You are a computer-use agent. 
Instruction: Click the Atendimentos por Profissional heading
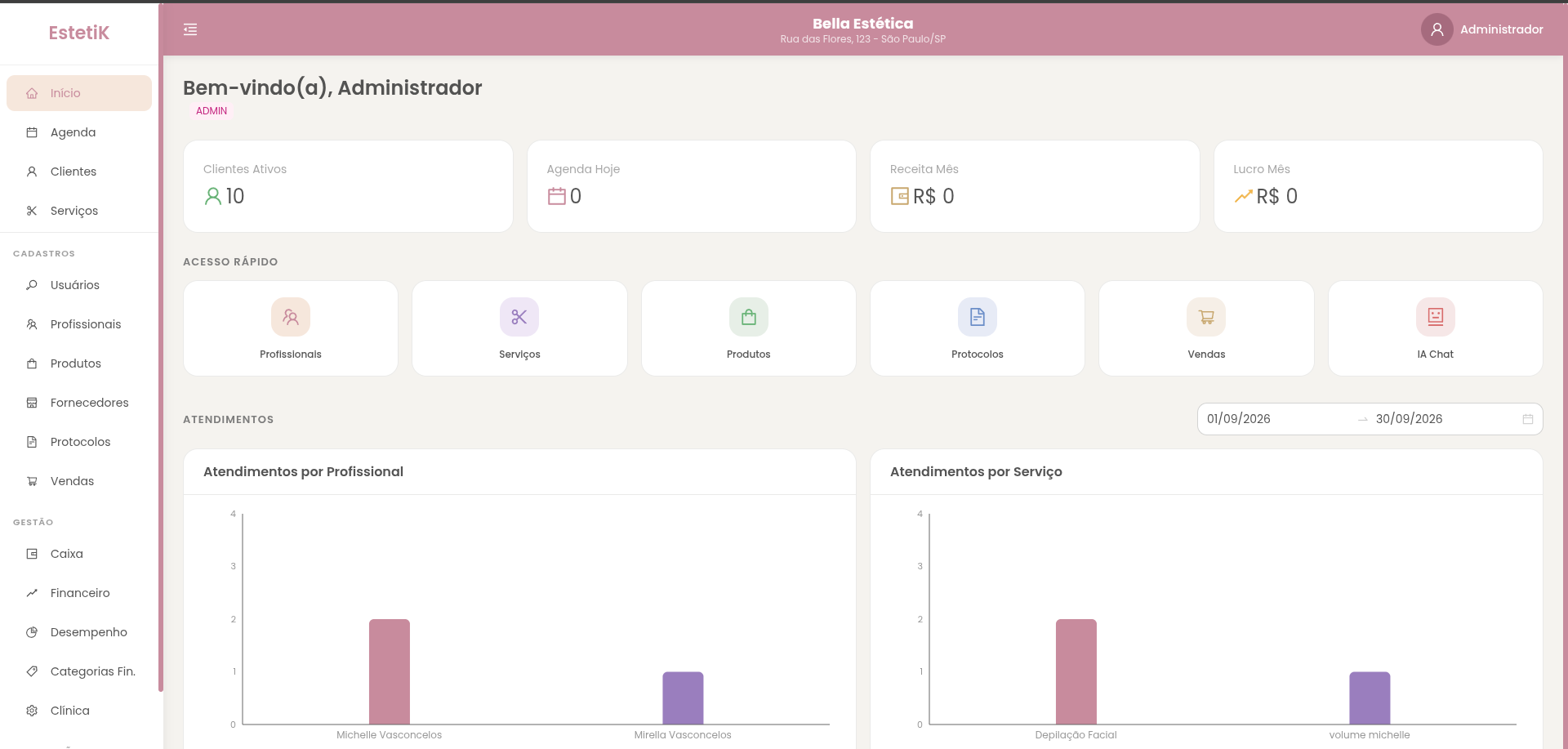303,471
